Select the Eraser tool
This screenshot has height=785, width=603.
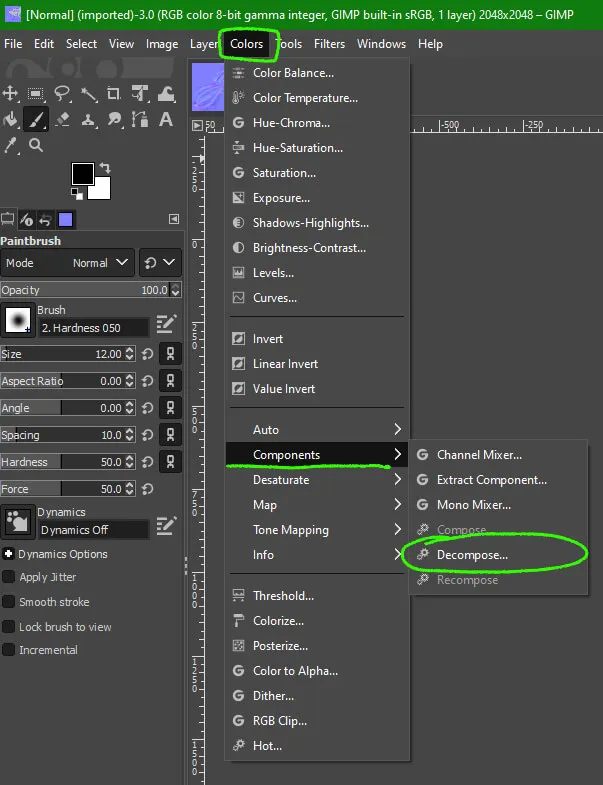(62, 119)
